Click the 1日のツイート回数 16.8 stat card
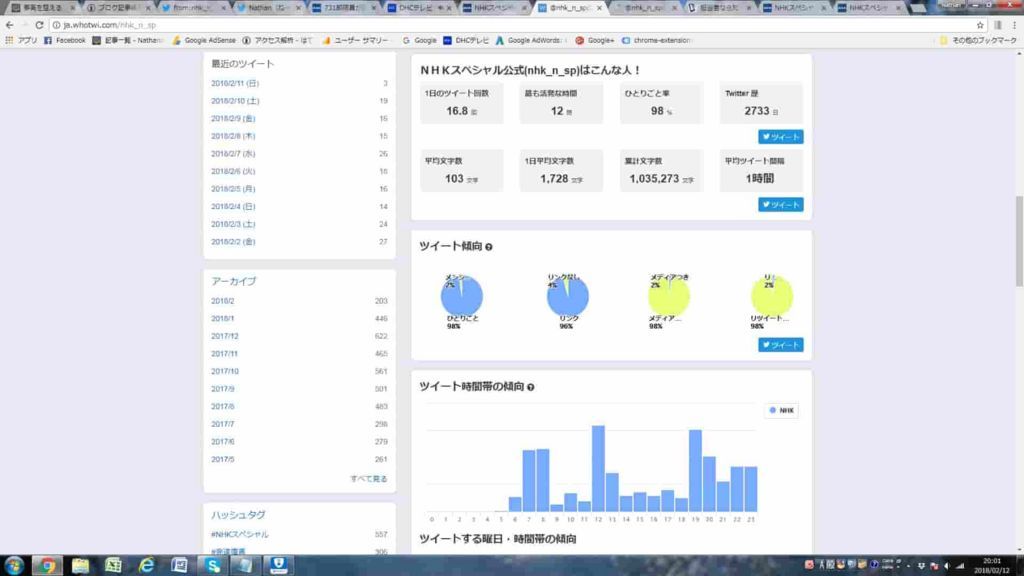This screenshot has width=1024, height=576. point(462,103)
